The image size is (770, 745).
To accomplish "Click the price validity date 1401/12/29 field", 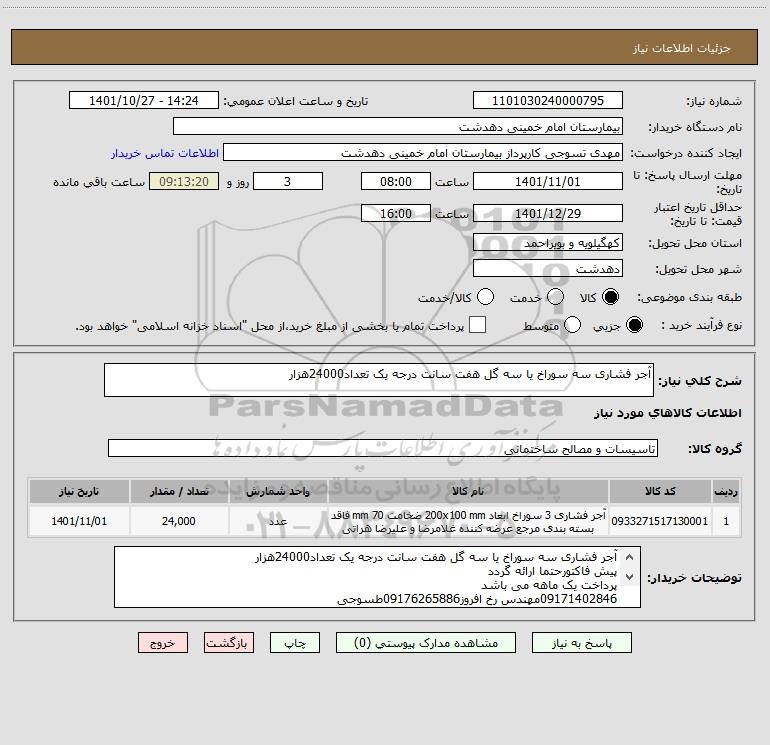I will (x=548, y=213).
